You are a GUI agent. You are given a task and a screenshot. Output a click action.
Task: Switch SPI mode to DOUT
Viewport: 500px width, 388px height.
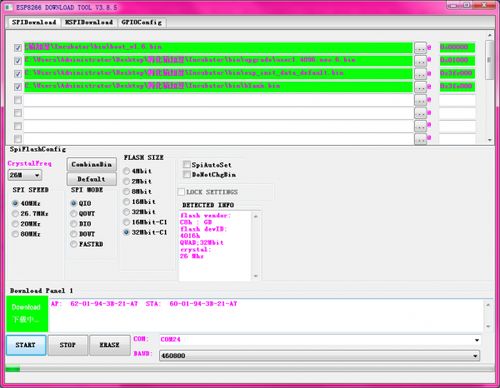tap(74, 234)
